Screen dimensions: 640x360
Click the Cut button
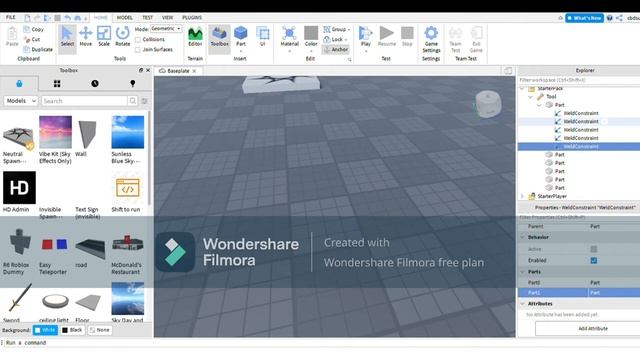click(x=32, y=40)
